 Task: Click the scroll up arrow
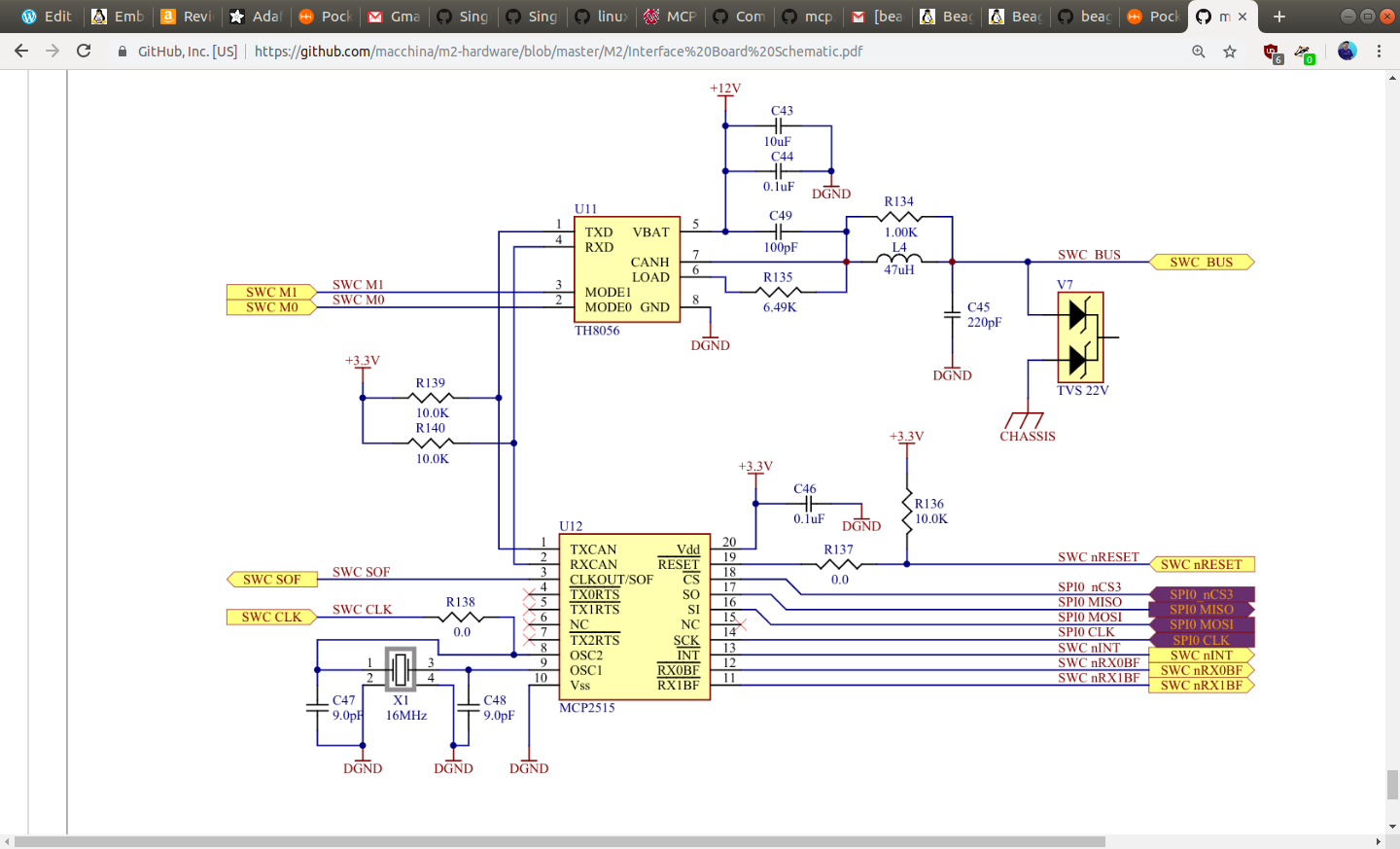pyautogui.click(x=1392, y=77)
